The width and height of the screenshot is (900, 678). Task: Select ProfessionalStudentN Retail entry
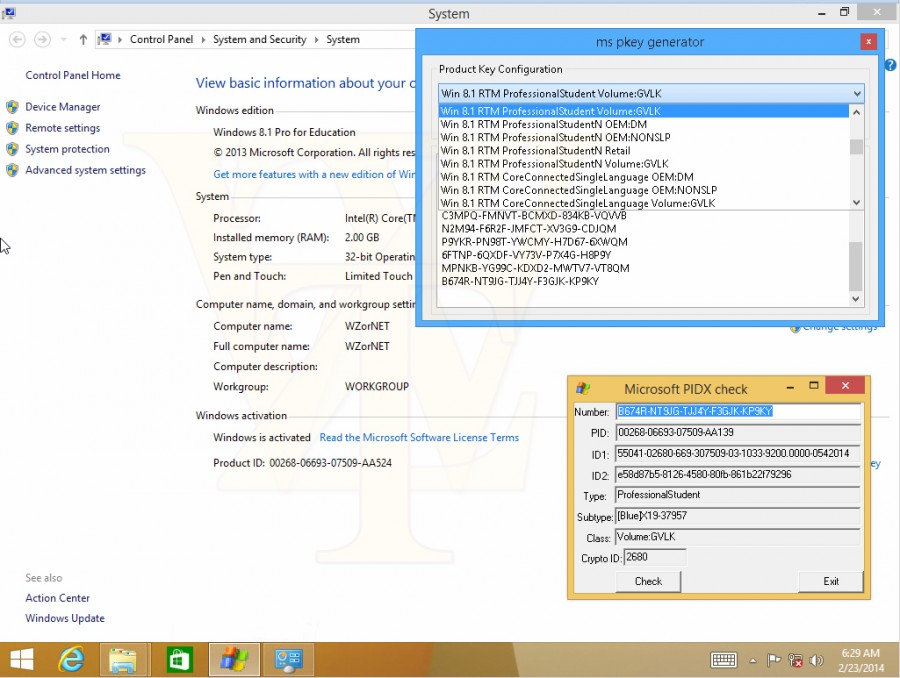pyautogui.click(x=643, y=151)
